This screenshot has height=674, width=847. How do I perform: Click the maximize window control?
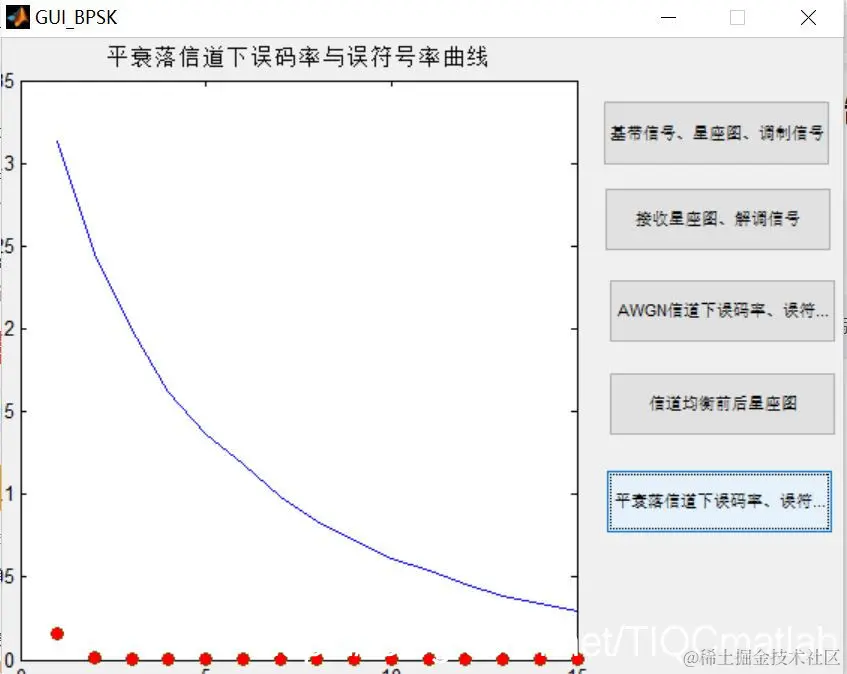click(x=737, y=17)
